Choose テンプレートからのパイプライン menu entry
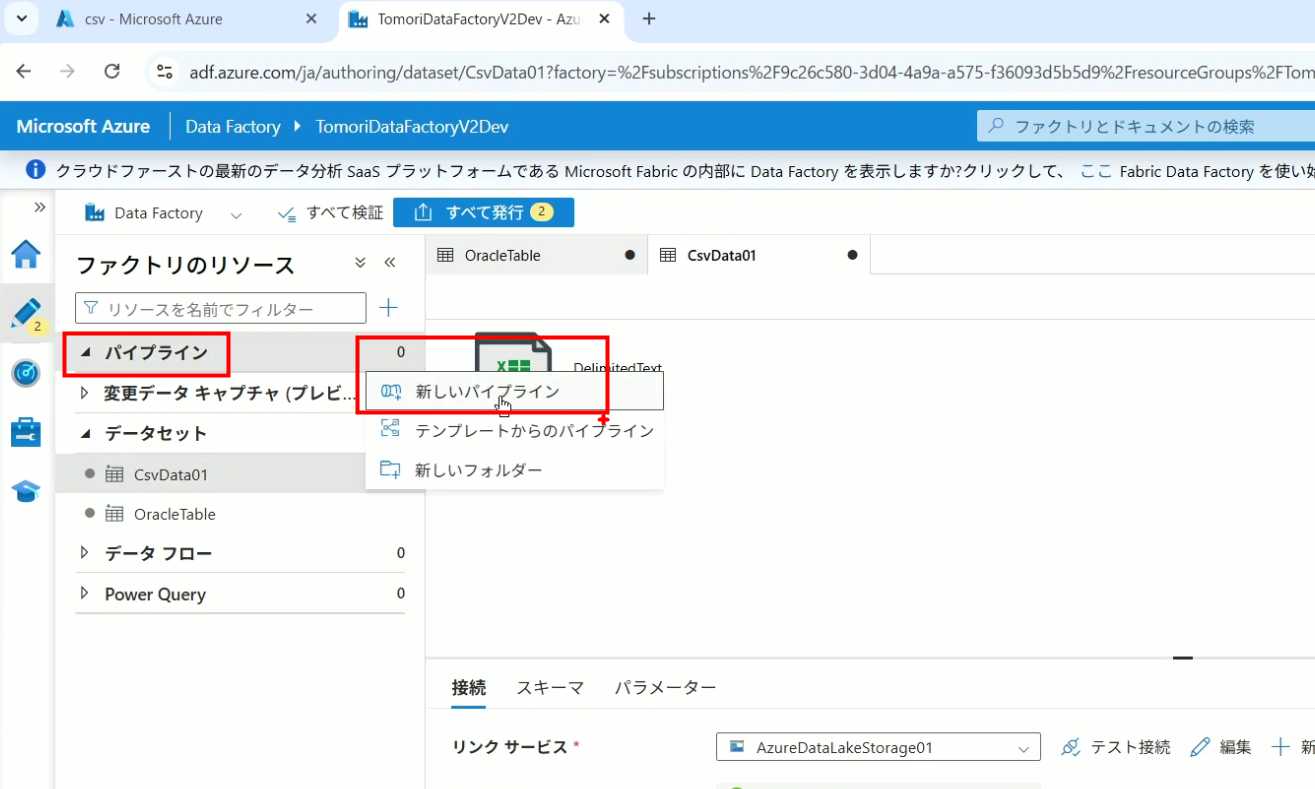The height and width of the screenshot is (789, 1315). (534, 431)
